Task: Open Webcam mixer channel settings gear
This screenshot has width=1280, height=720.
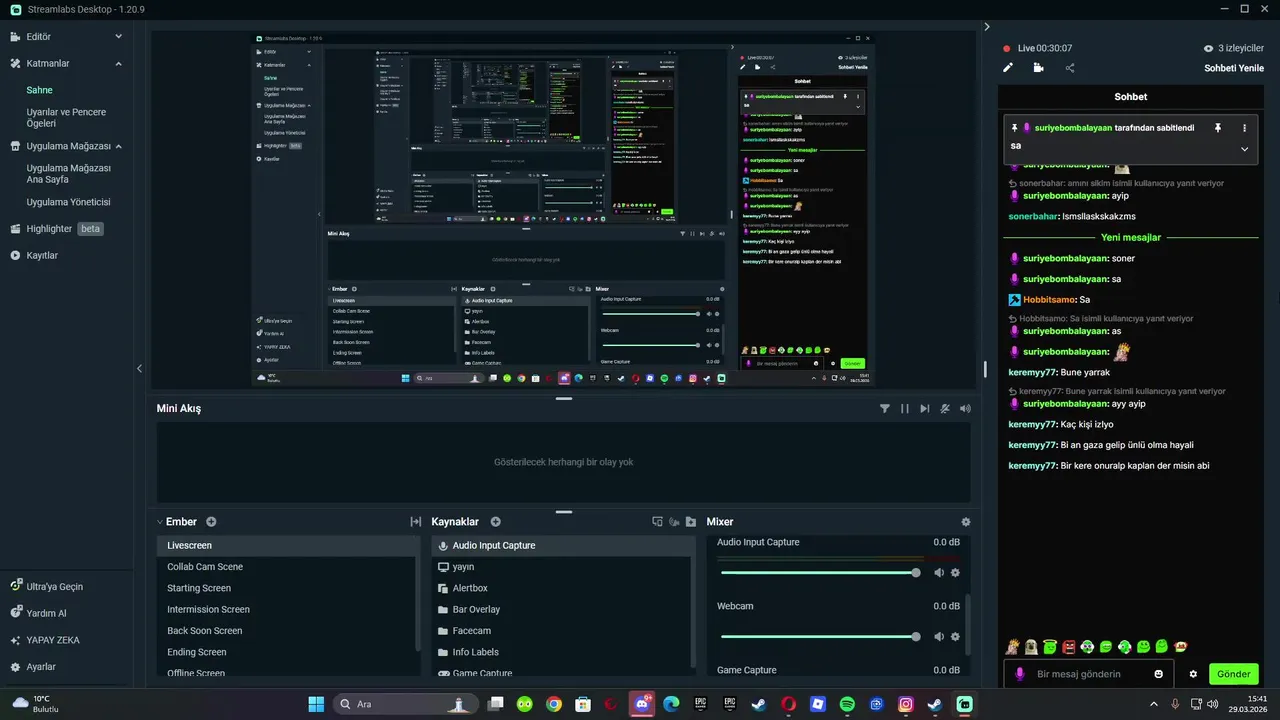Action: (x=955, y=636)
